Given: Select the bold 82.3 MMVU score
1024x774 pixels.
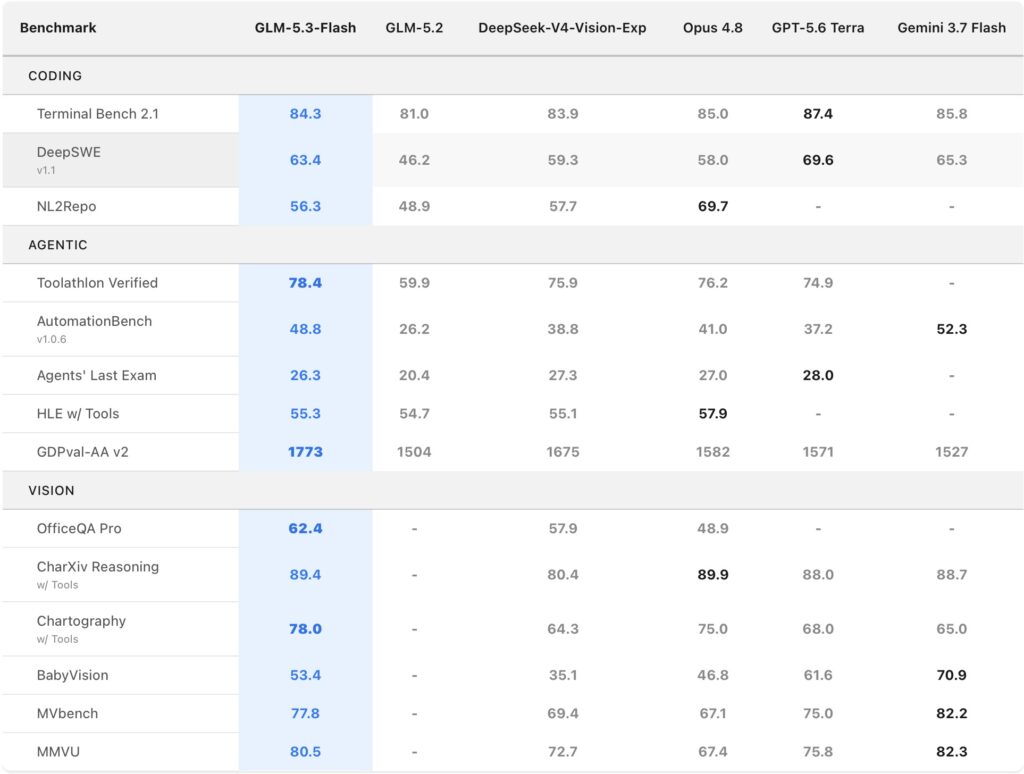Looking at the screenshot, I should pos(952,752).
